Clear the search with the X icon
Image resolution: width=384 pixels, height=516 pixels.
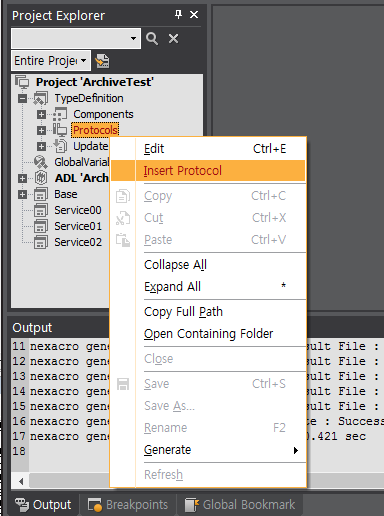(173, 39)
